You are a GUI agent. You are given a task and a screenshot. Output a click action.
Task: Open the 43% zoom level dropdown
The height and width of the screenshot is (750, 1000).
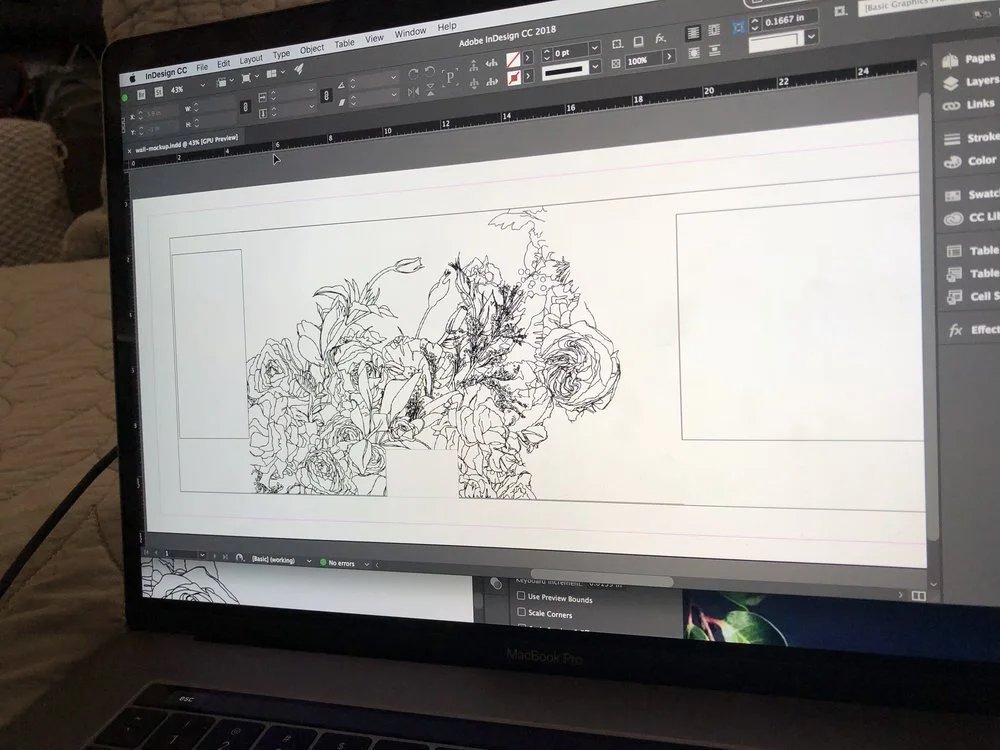click(203, 85)
